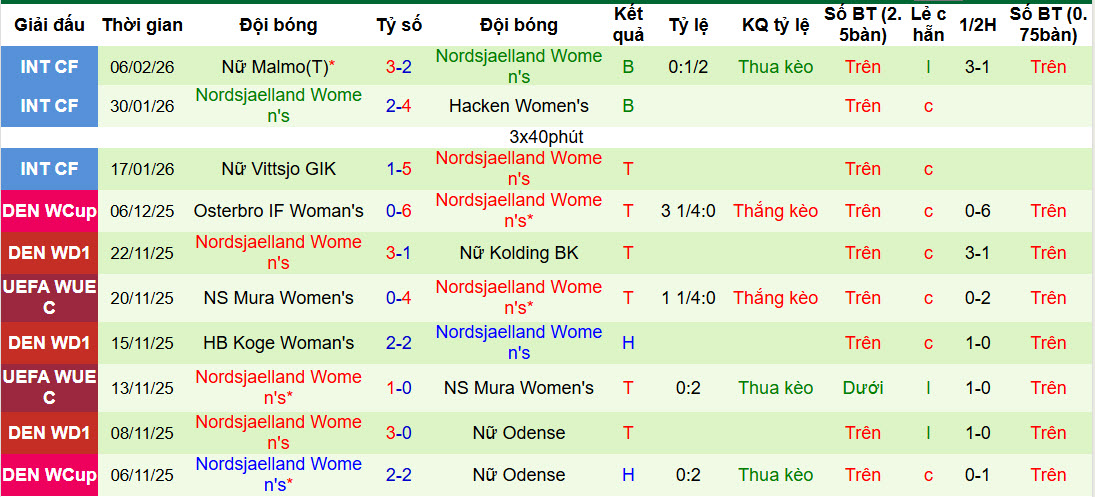Open the HB Koge Woman's team link
This screenshot has width=1095, height=497.
[279, 343]
